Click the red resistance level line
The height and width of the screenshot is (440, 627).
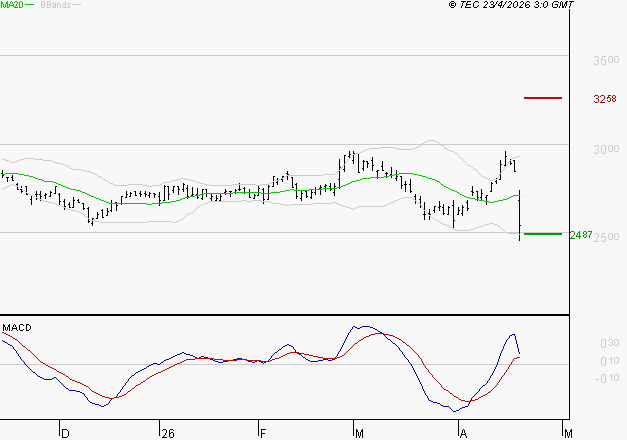(x=543, y=98)
